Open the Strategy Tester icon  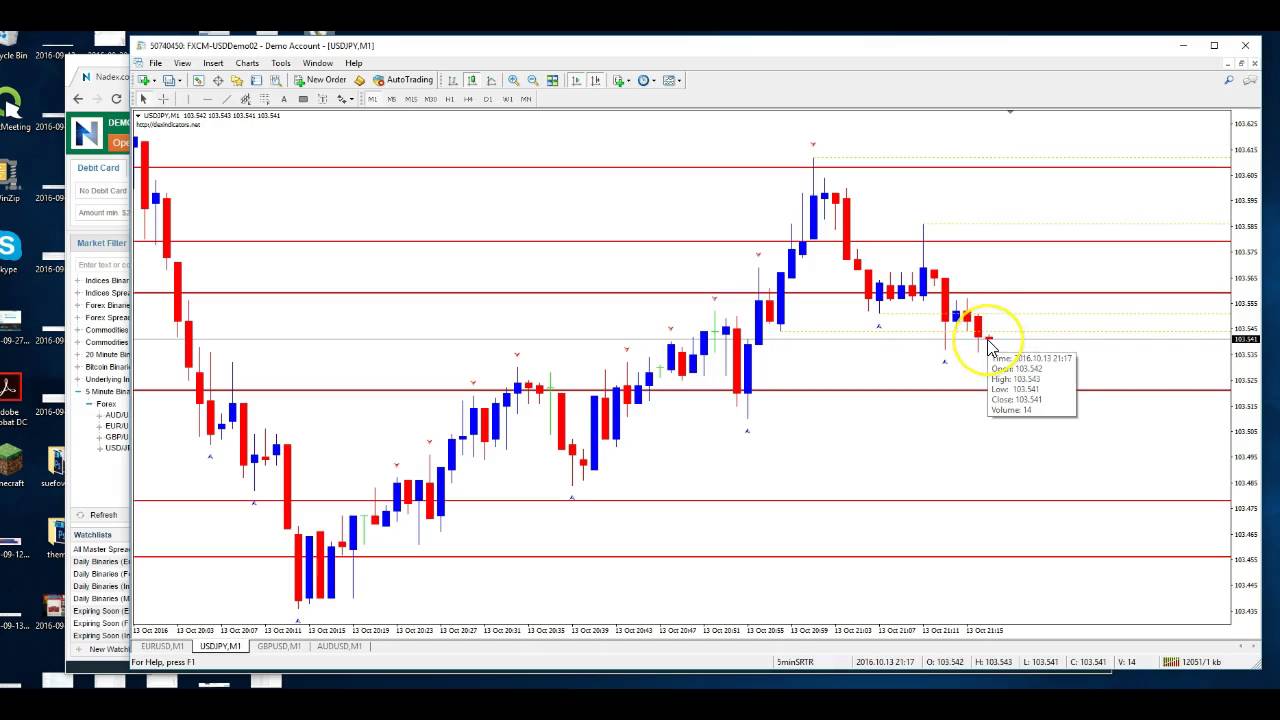(276, 80)
